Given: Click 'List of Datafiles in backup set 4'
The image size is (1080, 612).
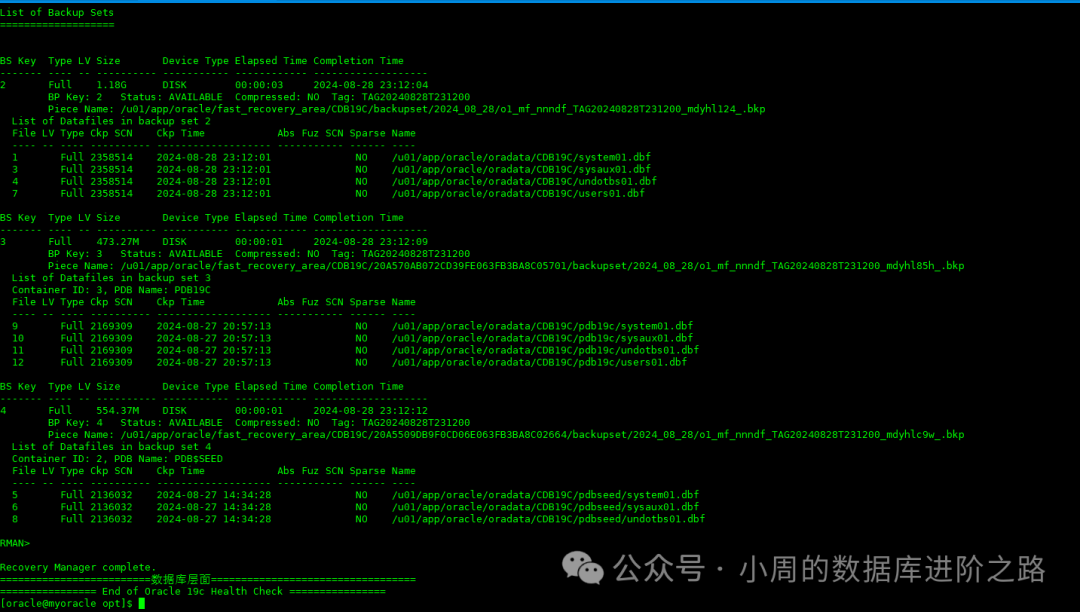Looking at the screenshot, I should tap(112, 447).
